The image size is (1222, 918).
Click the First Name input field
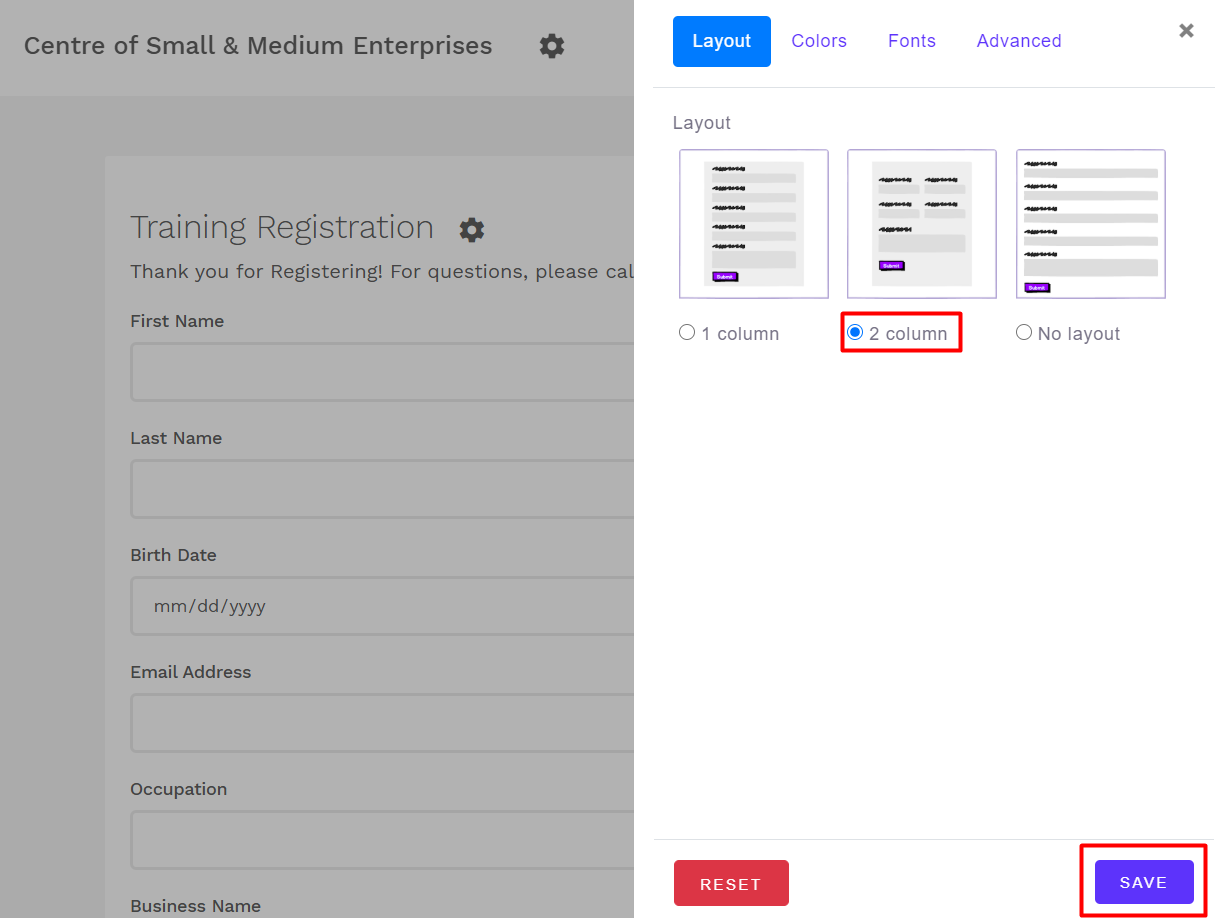coord(382,373)
